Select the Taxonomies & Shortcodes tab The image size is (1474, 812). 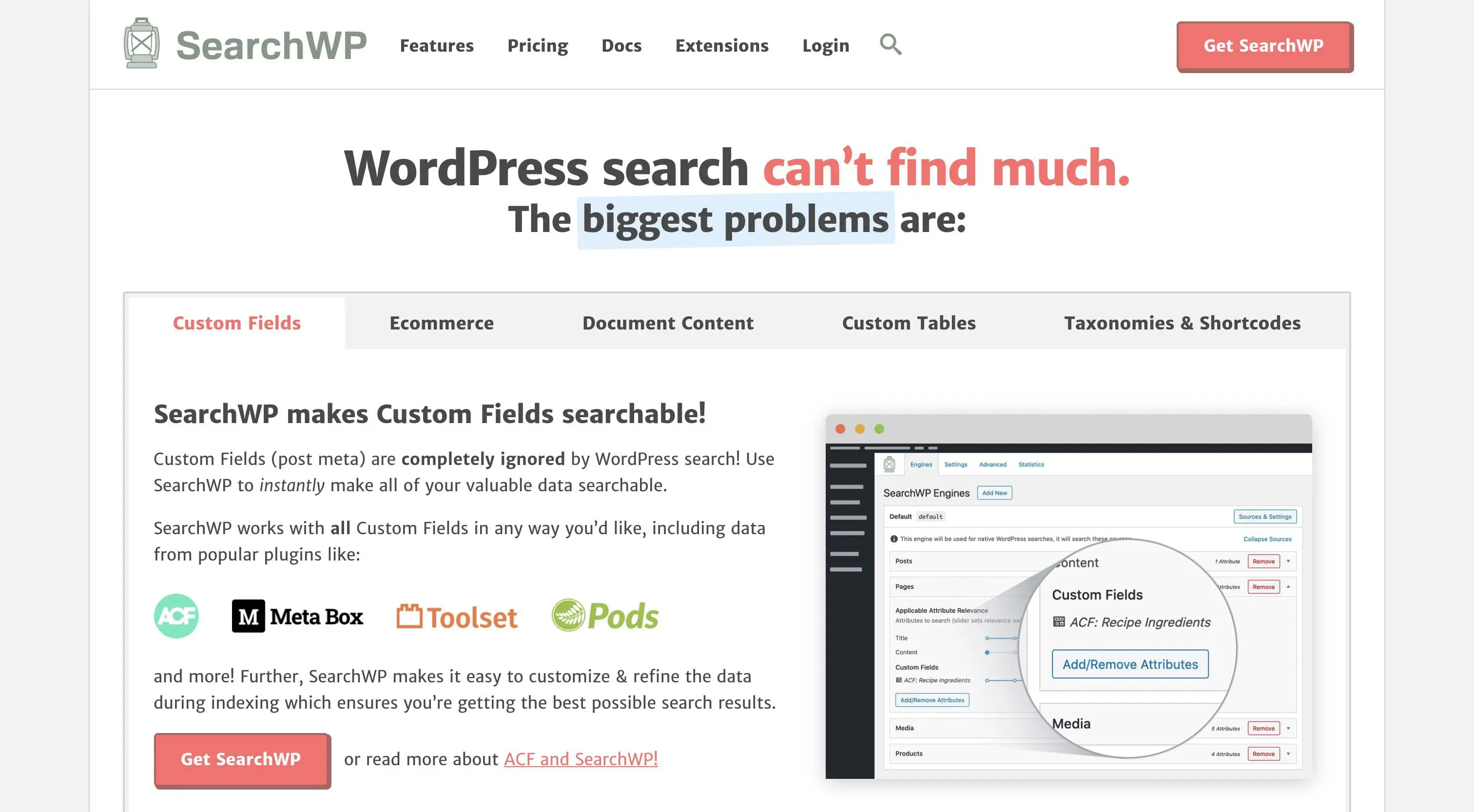(1183, 323)
